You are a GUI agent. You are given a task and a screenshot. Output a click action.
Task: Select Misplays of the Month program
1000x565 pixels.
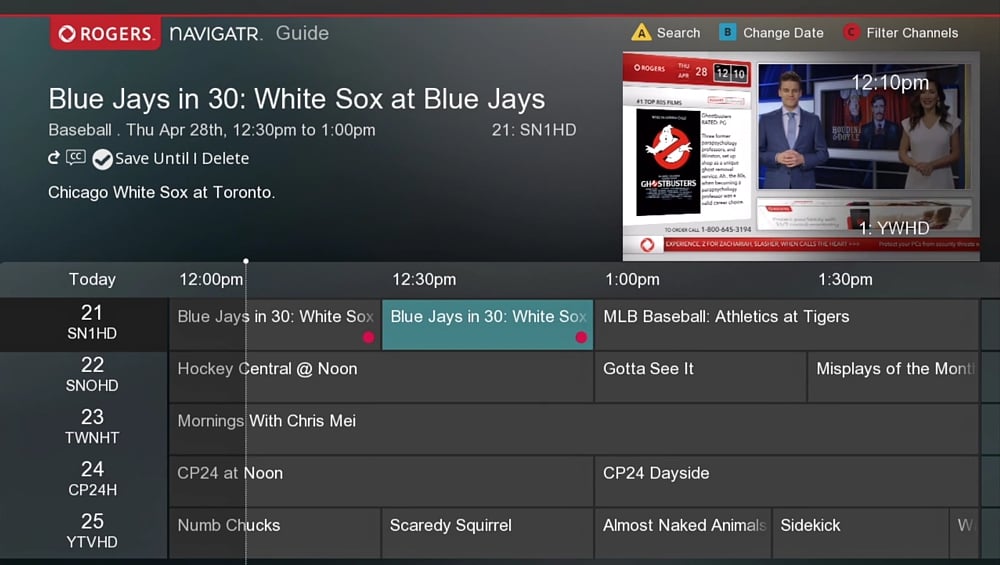(x=893, y=377)
